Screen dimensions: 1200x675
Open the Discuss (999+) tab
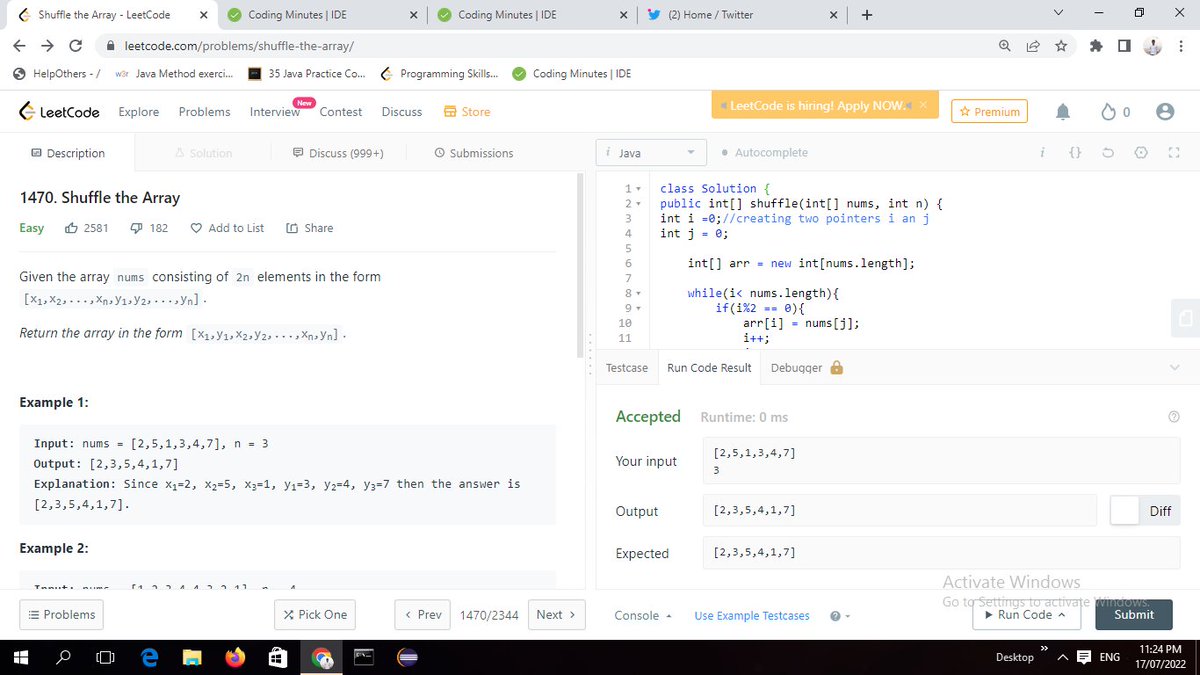[338, 153]
